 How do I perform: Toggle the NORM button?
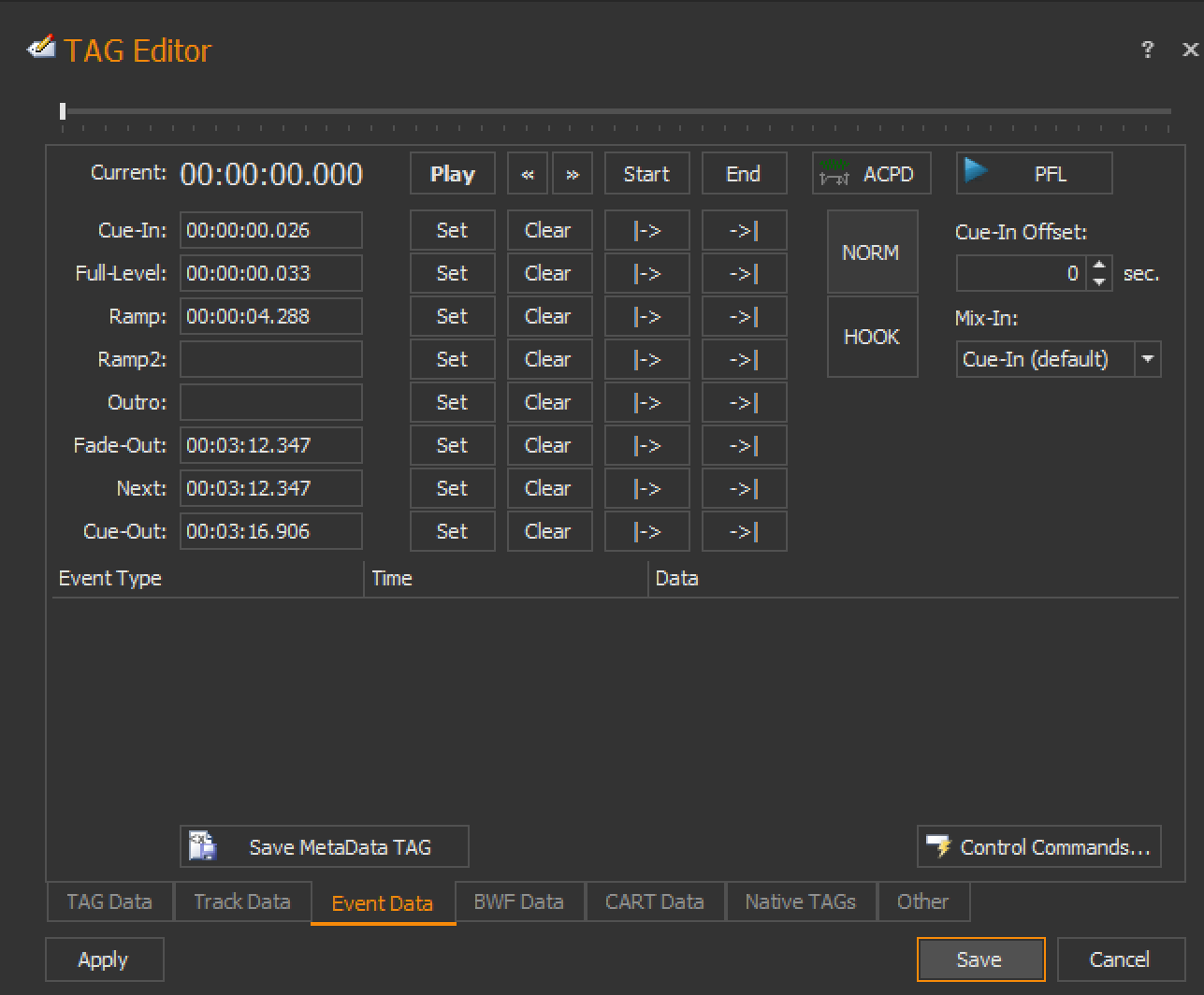point(871,252)
